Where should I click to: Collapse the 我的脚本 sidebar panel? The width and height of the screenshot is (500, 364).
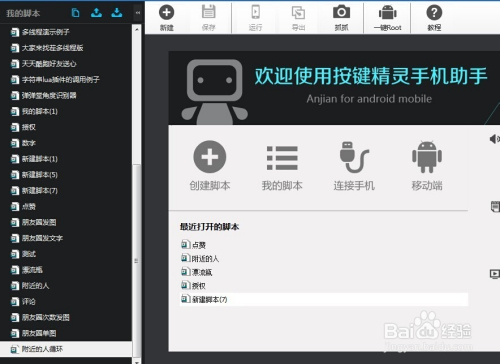pos(138,13)
